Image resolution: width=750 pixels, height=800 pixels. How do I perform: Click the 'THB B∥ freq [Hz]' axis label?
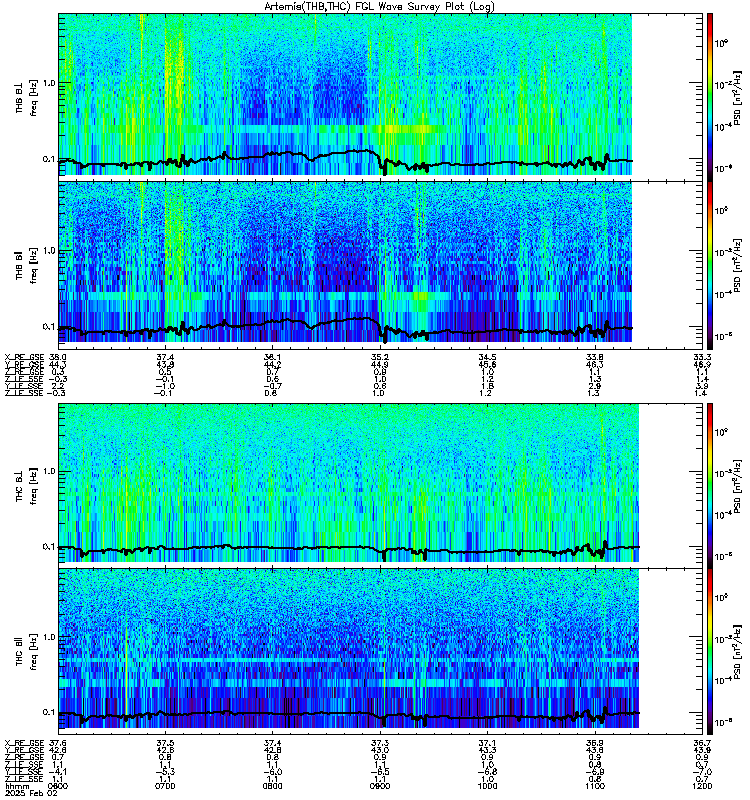[x=27, y=265]
